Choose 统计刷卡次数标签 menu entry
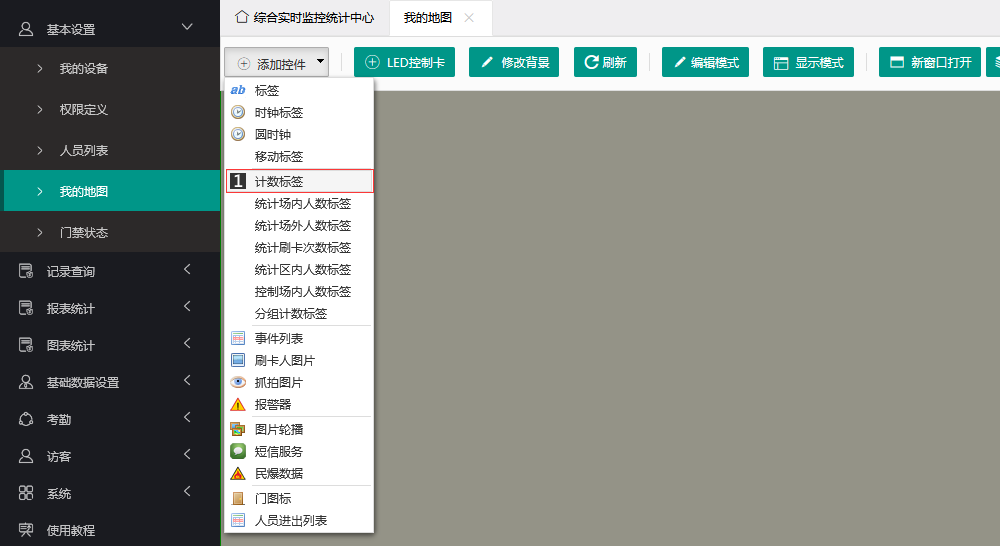 pos(299,247)
